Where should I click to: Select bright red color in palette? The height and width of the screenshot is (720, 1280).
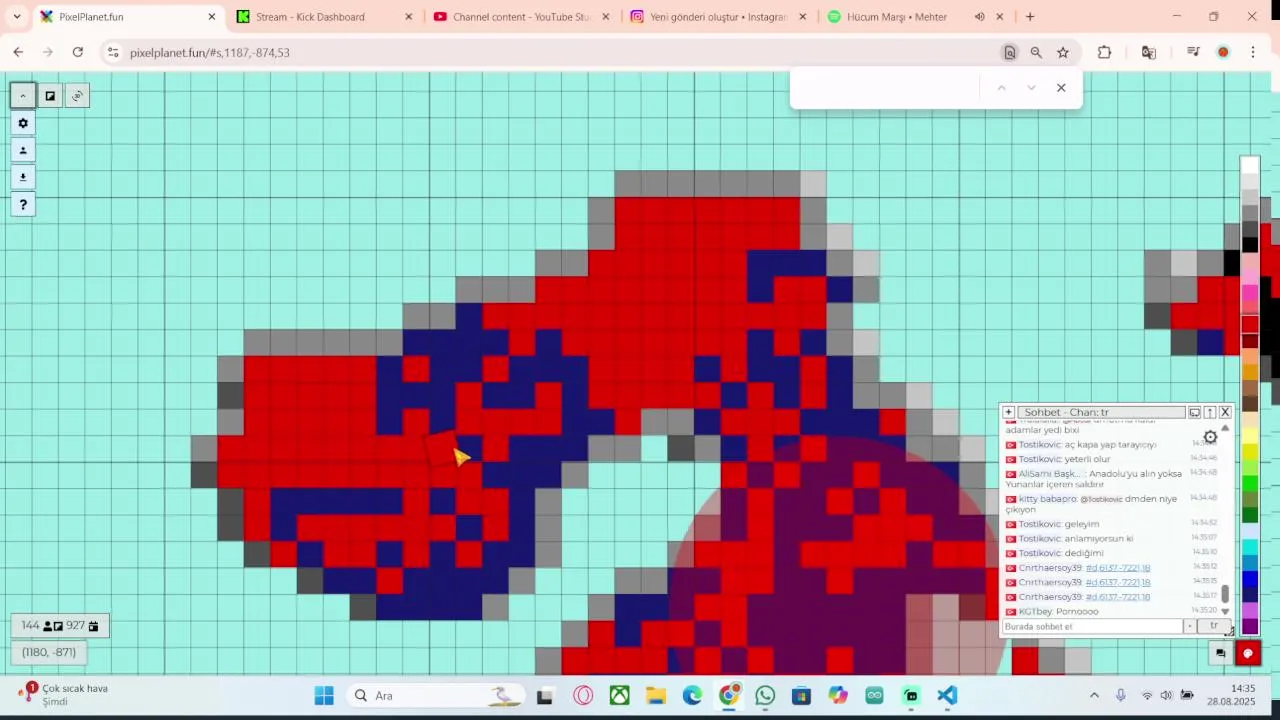tap(1250, 325)
